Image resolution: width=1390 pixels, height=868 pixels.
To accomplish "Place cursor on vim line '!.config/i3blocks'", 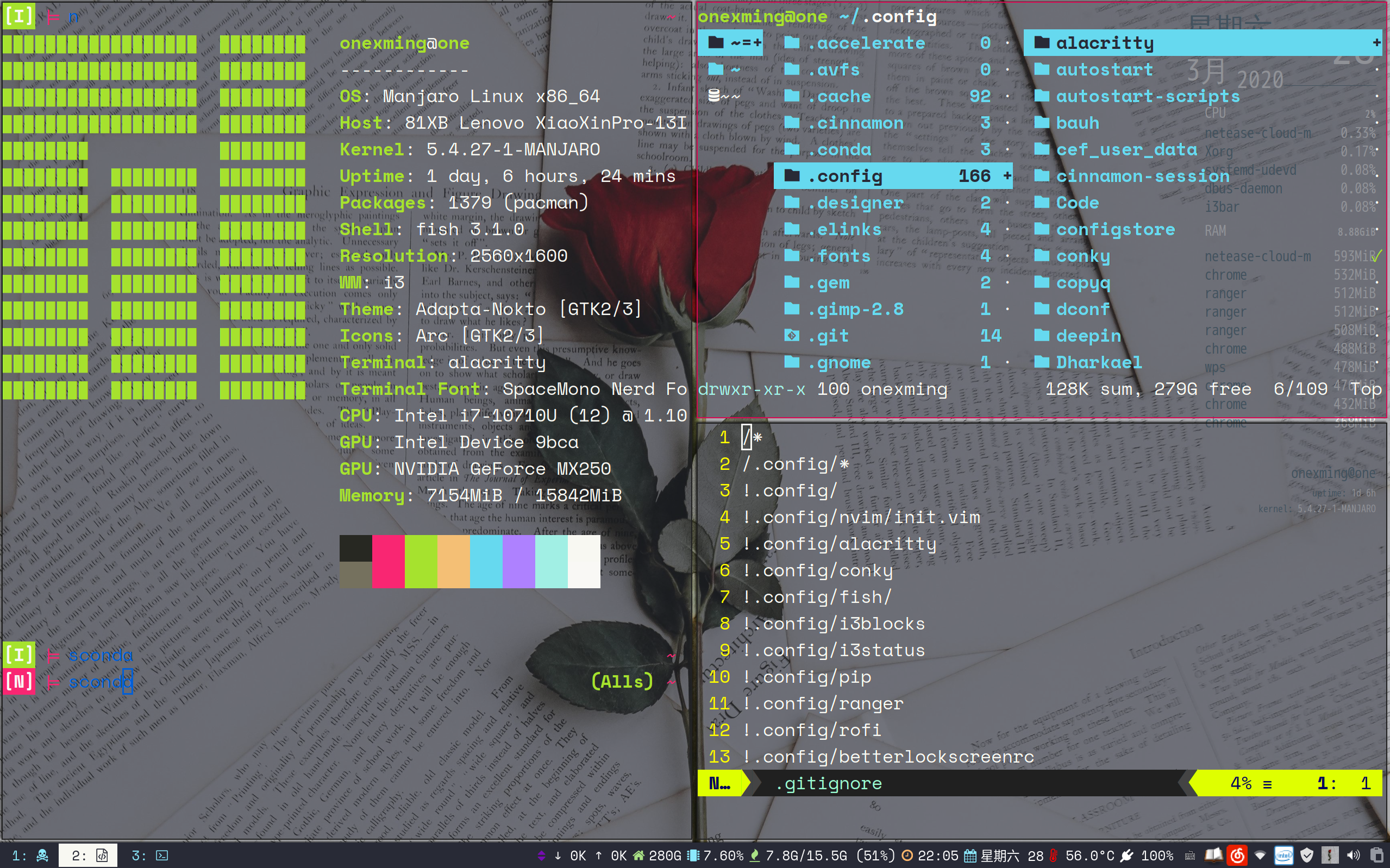I will [834, 624].
